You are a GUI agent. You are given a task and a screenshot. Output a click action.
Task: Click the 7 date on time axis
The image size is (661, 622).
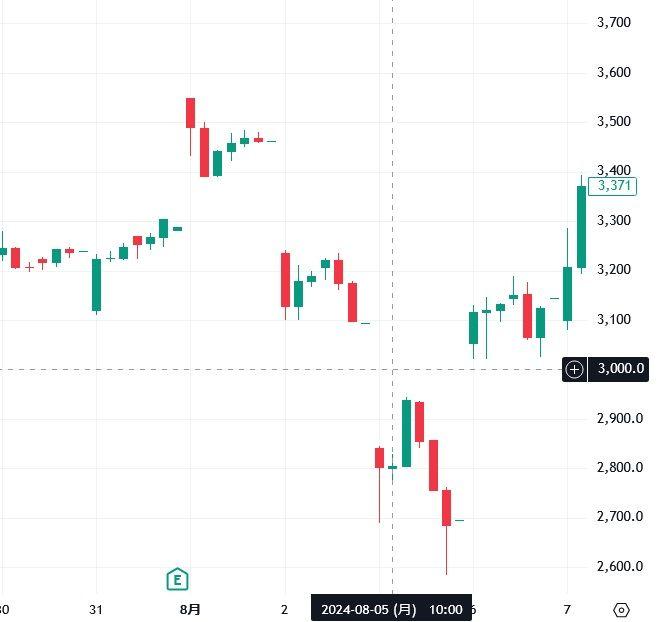tap(567, 609)
